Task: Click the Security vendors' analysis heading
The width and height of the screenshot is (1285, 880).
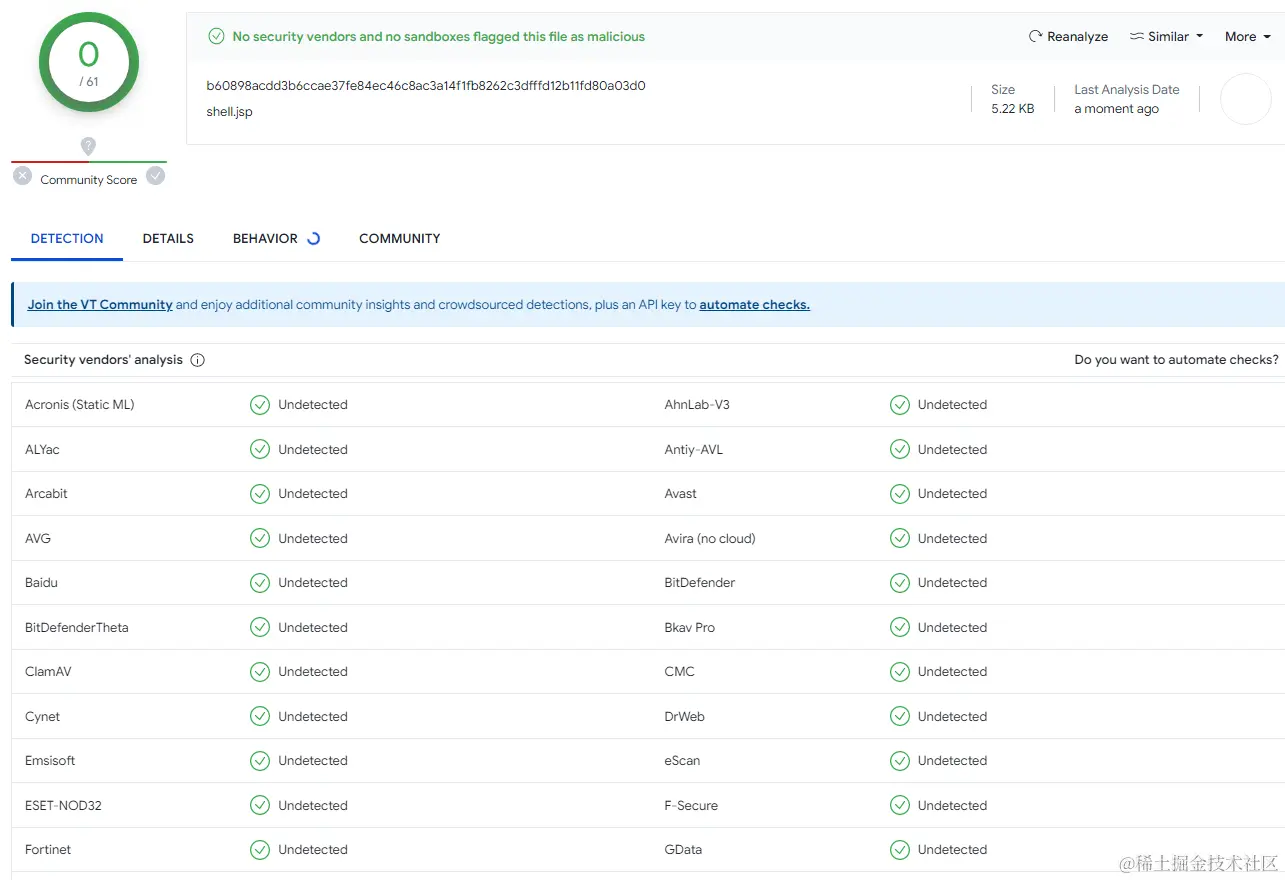Action: coord(103,360)
